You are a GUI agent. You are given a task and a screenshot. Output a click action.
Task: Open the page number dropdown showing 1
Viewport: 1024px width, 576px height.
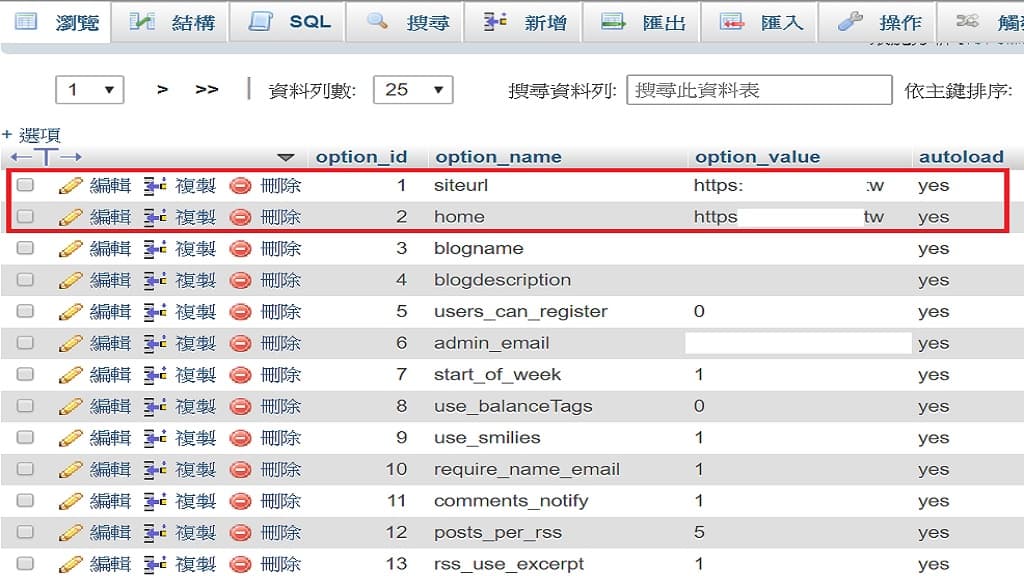90,90
